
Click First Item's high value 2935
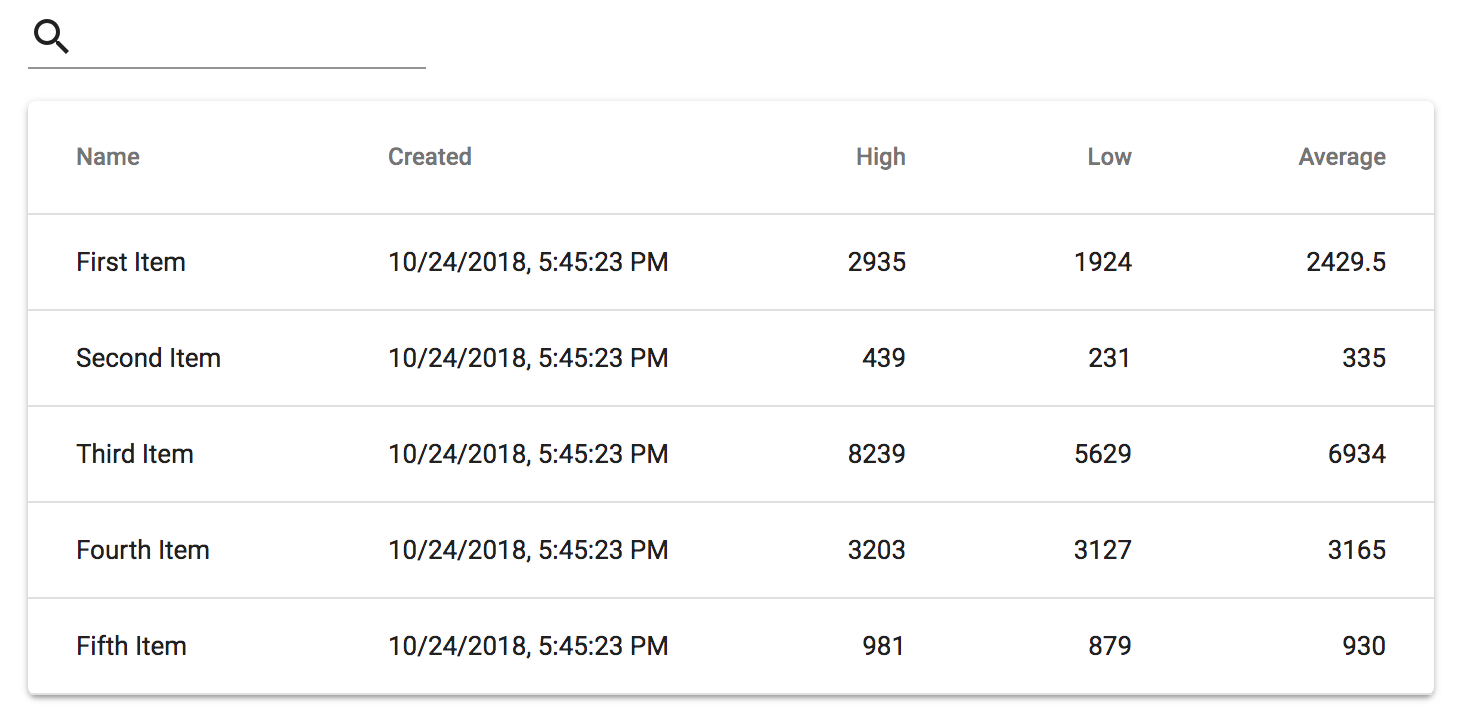click(876, 262)
